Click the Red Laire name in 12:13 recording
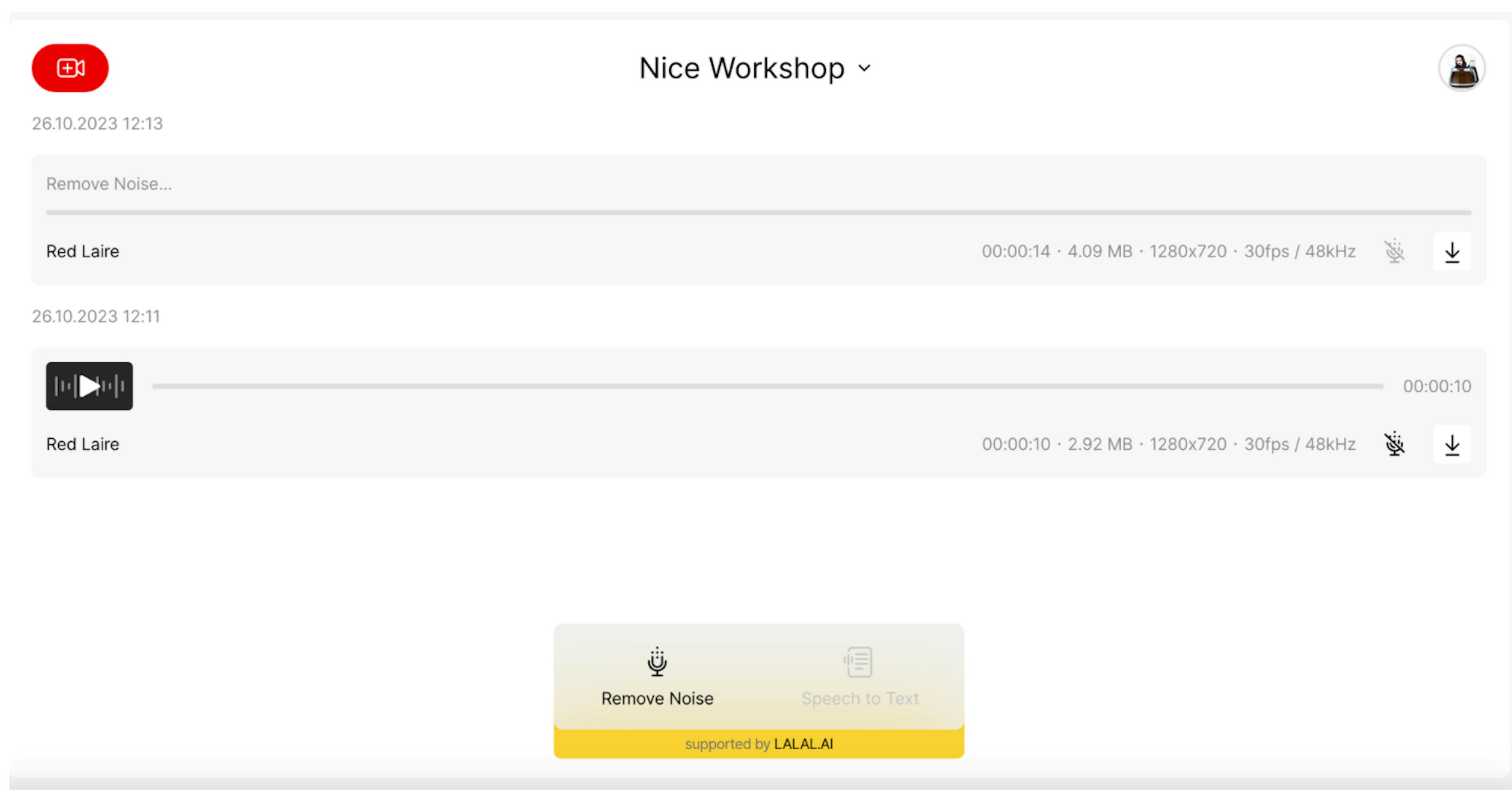Viewport: 1512px width, 793px height. 83,251
